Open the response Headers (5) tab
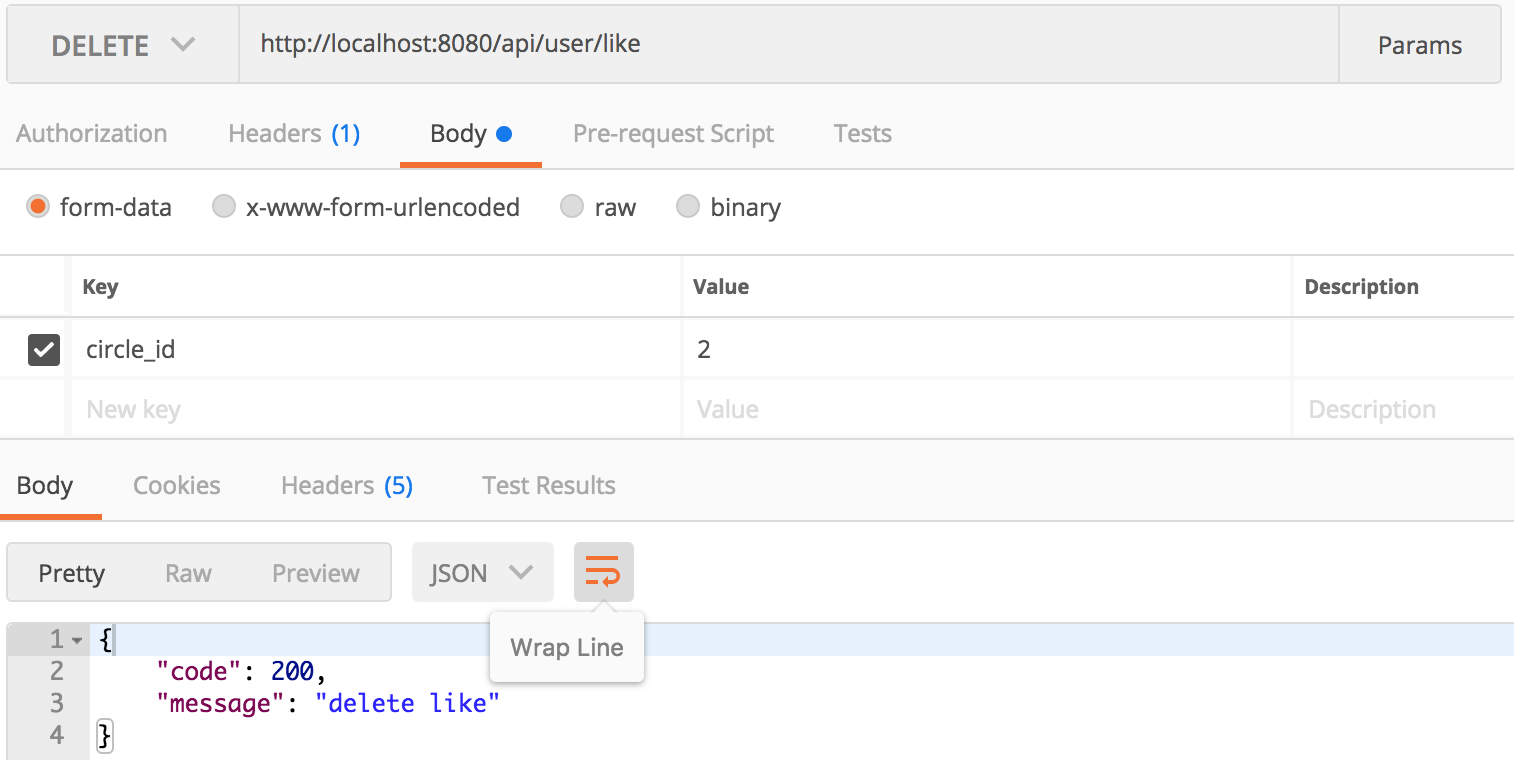Image resolution: width=1514 pixels, height=760 pixels. [346, 486]
